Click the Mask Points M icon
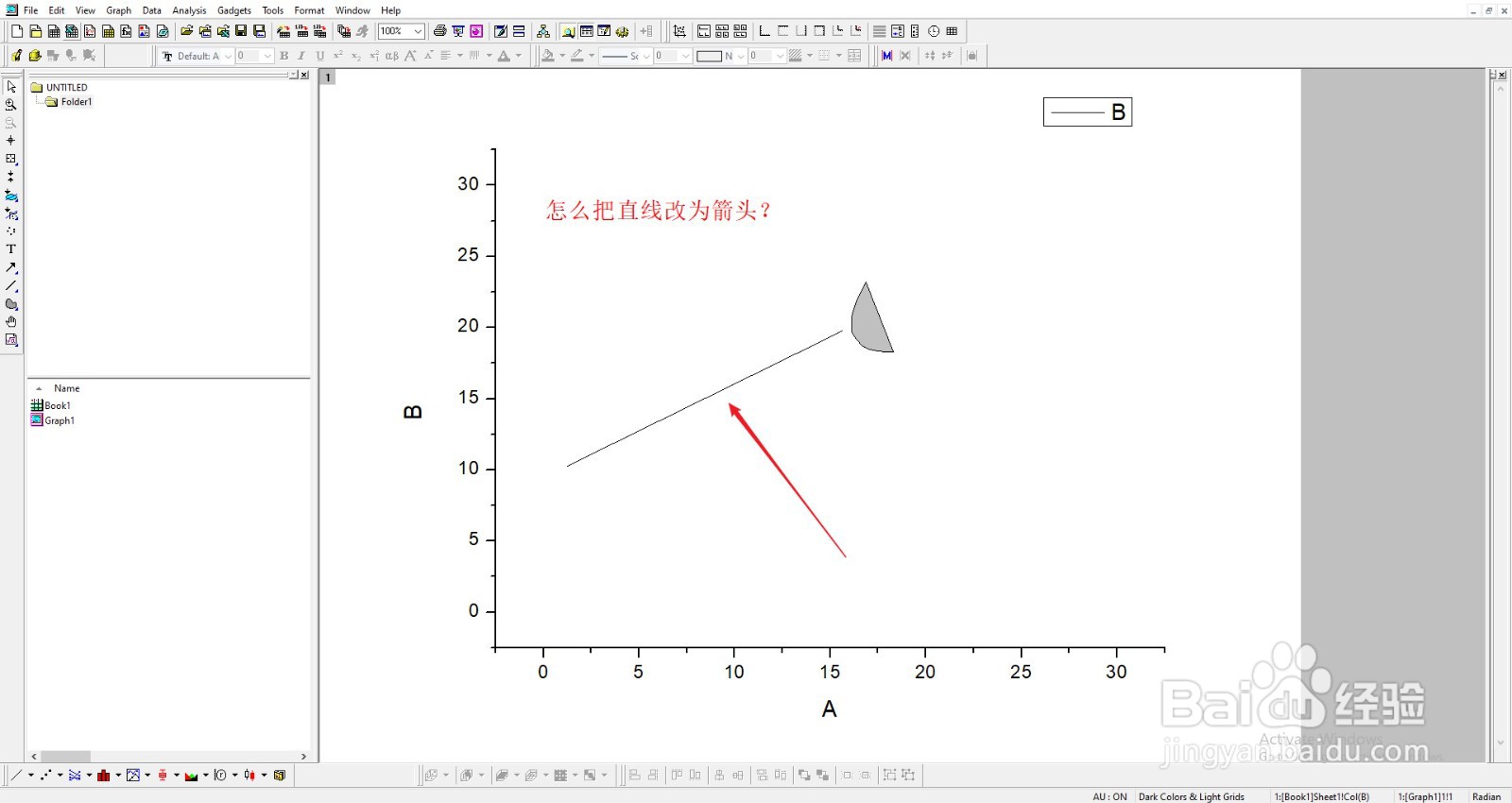The image size is (1512, 803). pos(886,56)
